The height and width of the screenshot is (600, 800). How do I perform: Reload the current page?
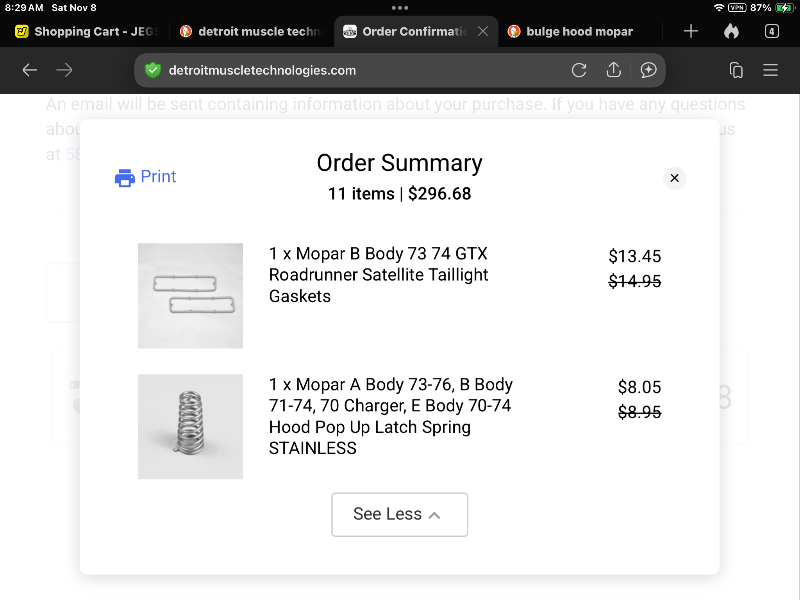click(579, 70)
